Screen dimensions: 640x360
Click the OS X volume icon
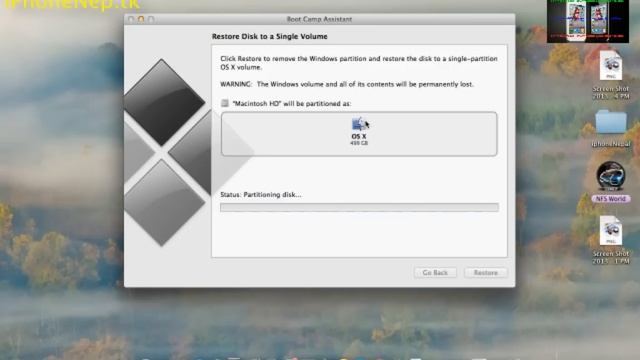[359, 124]
